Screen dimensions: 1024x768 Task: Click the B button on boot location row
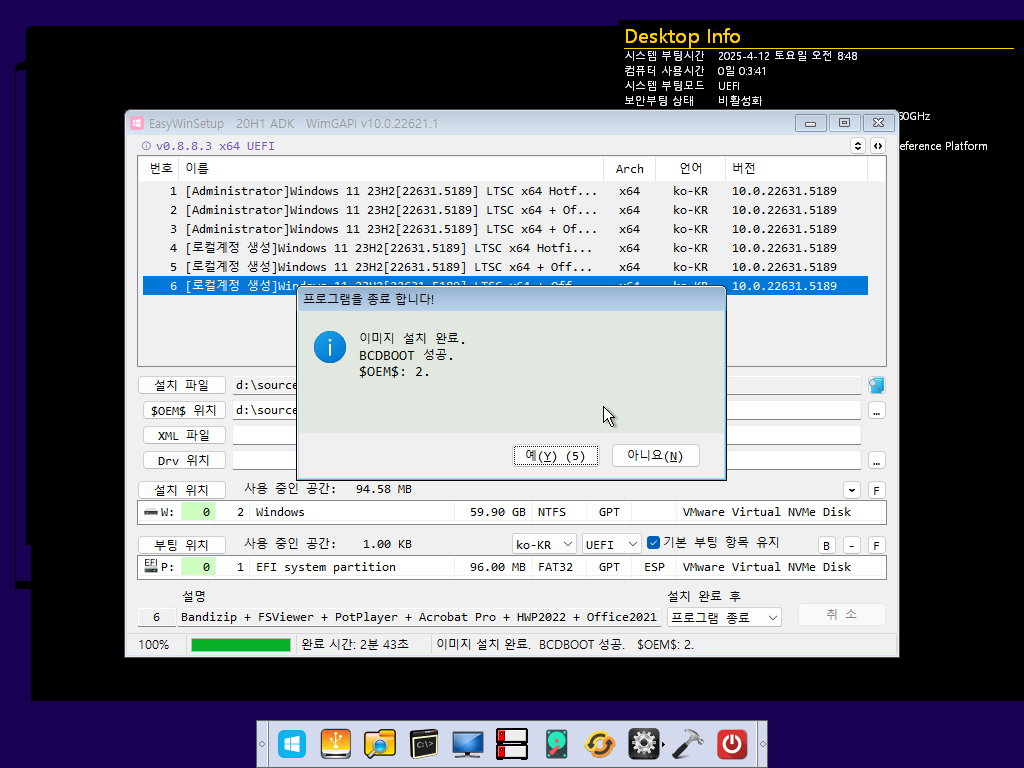coord(826,545)
